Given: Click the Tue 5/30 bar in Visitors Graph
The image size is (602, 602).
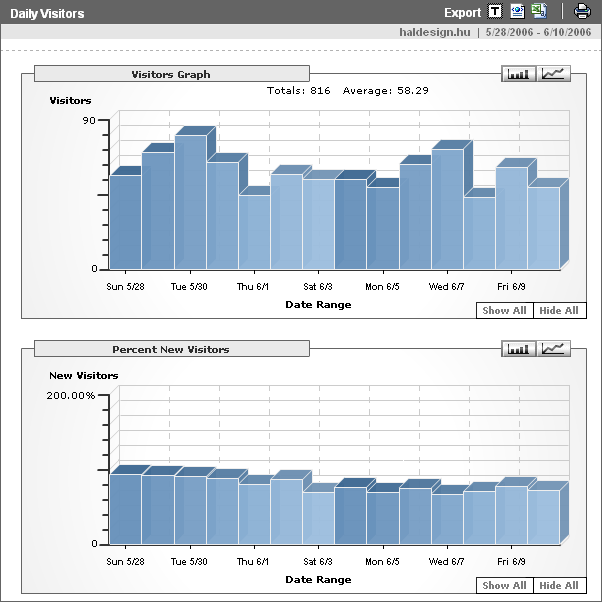Looking at the screenshot, I should point(190,205).
